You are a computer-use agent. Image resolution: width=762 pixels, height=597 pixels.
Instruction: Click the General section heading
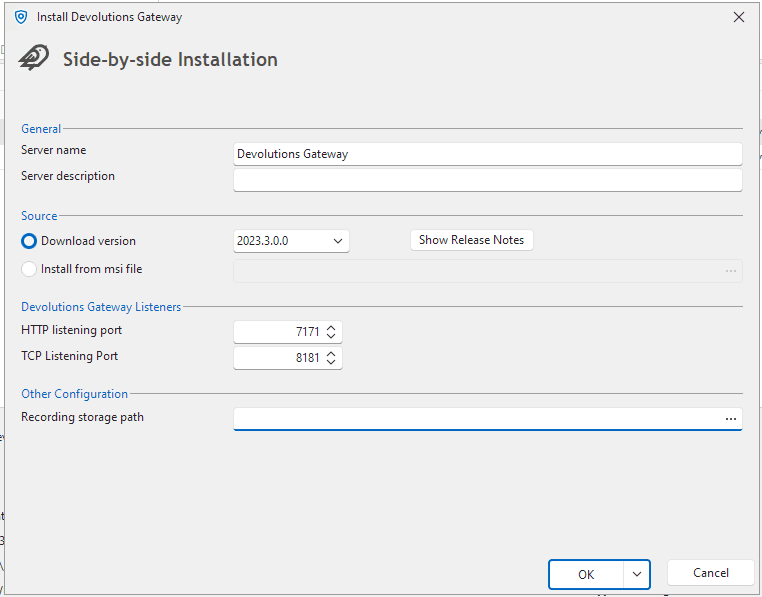click(41, 129)
